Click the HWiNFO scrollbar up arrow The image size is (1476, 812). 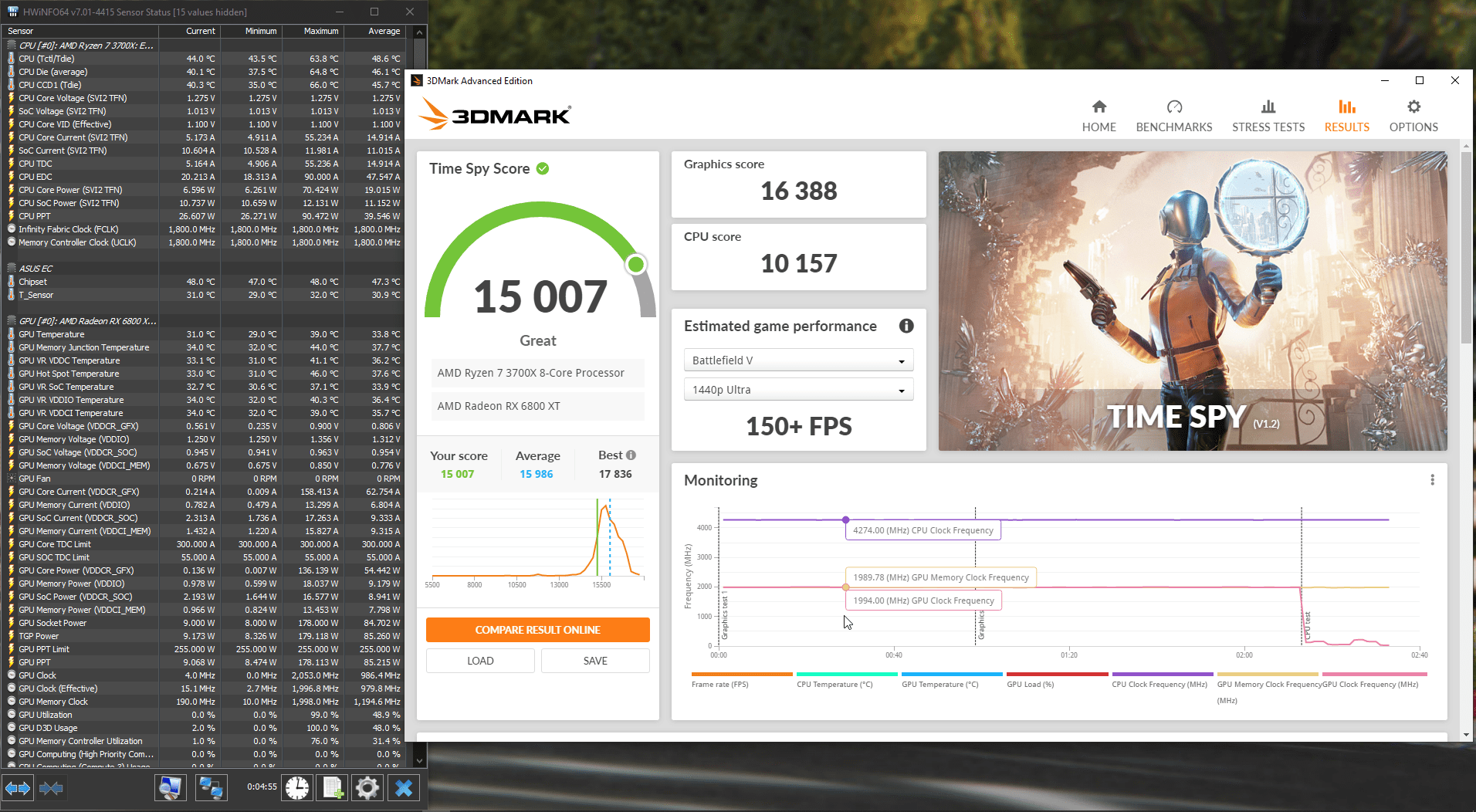pos(419,32)
